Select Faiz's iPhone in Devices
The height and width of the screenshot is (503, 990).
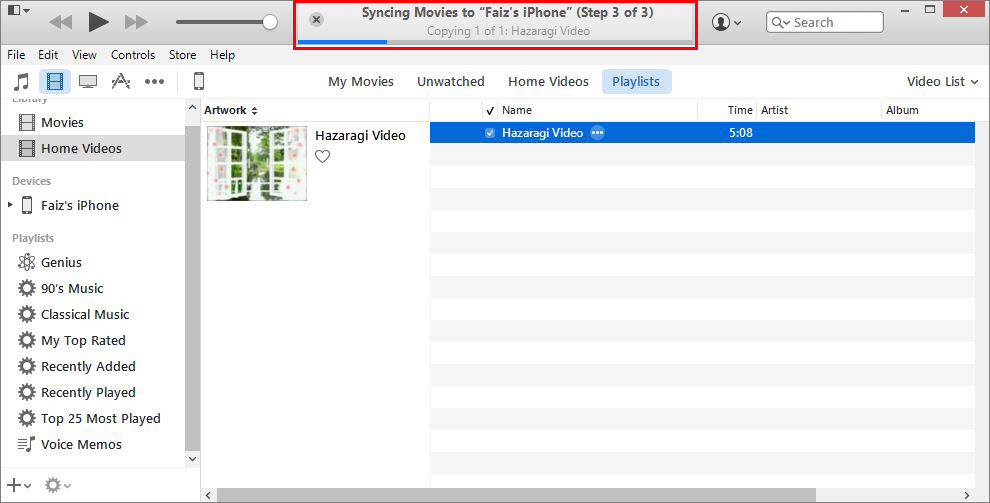click(80, 205)
